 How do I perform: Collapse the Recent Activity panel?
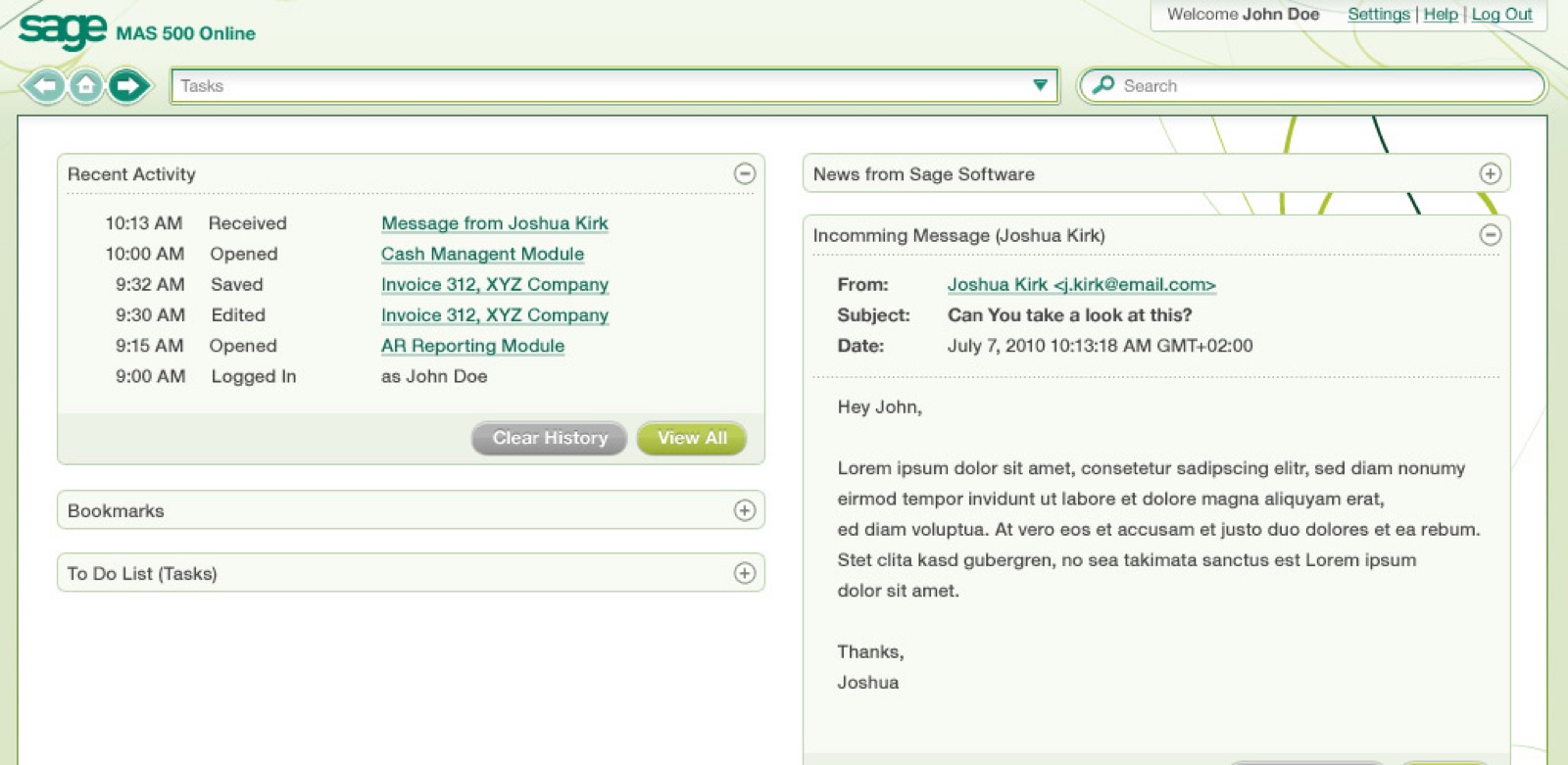point(745,173)
